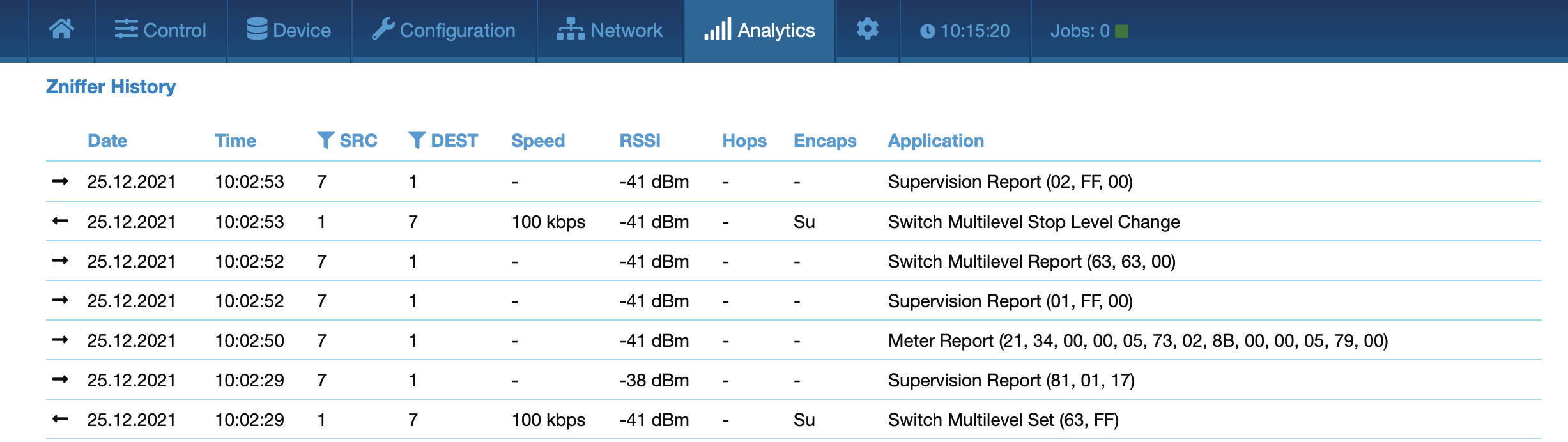This screenshot has width=1568, height=442.
Task: Click left arrow on Stop Level Change row
Action: [x=60, y=221]
